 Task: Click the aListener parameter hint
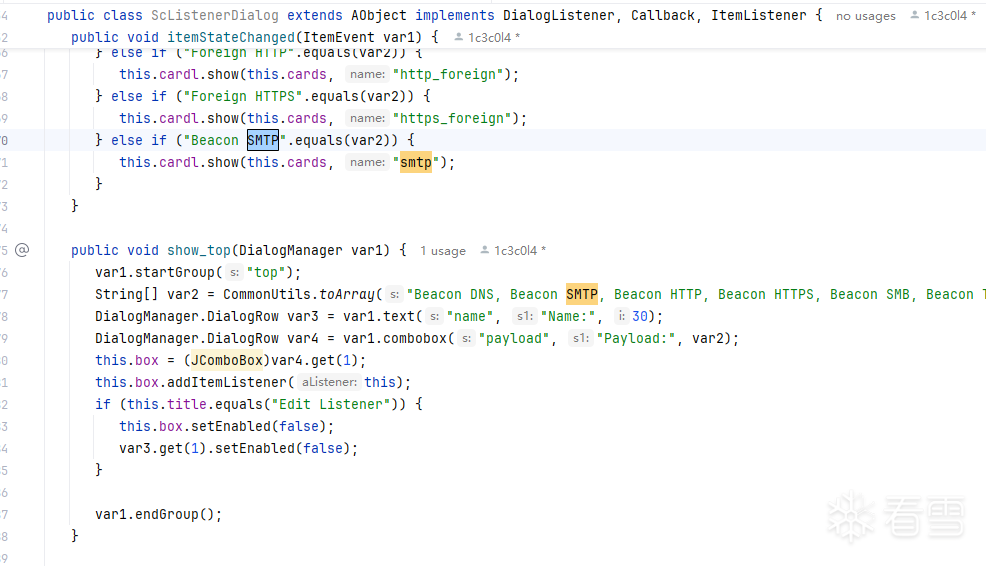tap(329, 382)
